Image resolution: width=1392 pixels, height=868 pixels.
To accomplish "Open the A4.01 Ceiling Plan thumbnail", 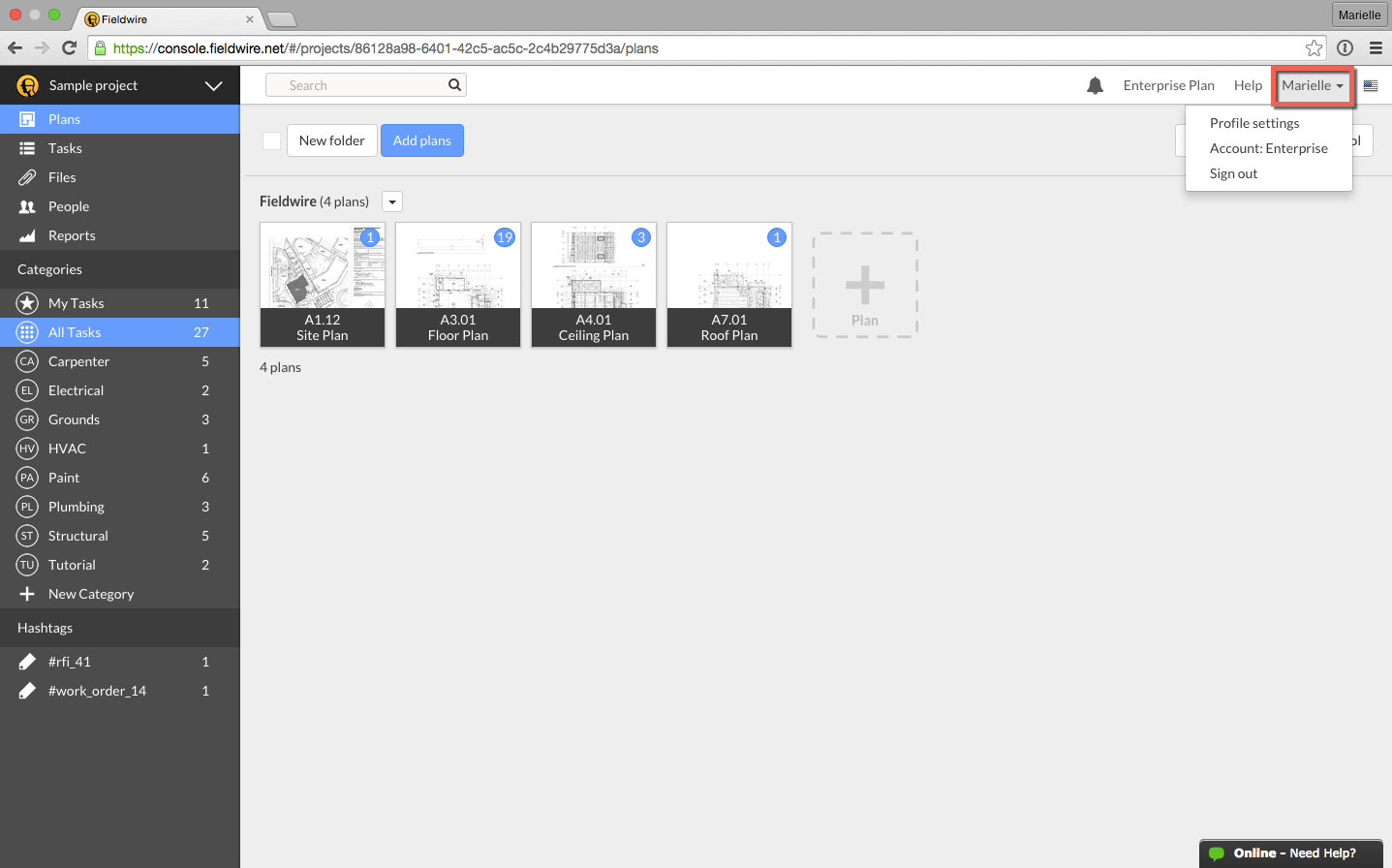I will tap(594, 285).
